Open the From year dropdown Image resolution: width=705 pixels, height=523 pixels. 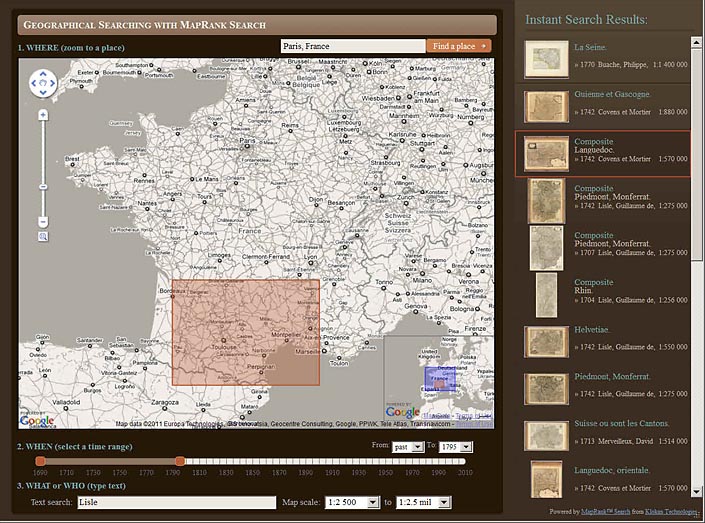point(407,446)
